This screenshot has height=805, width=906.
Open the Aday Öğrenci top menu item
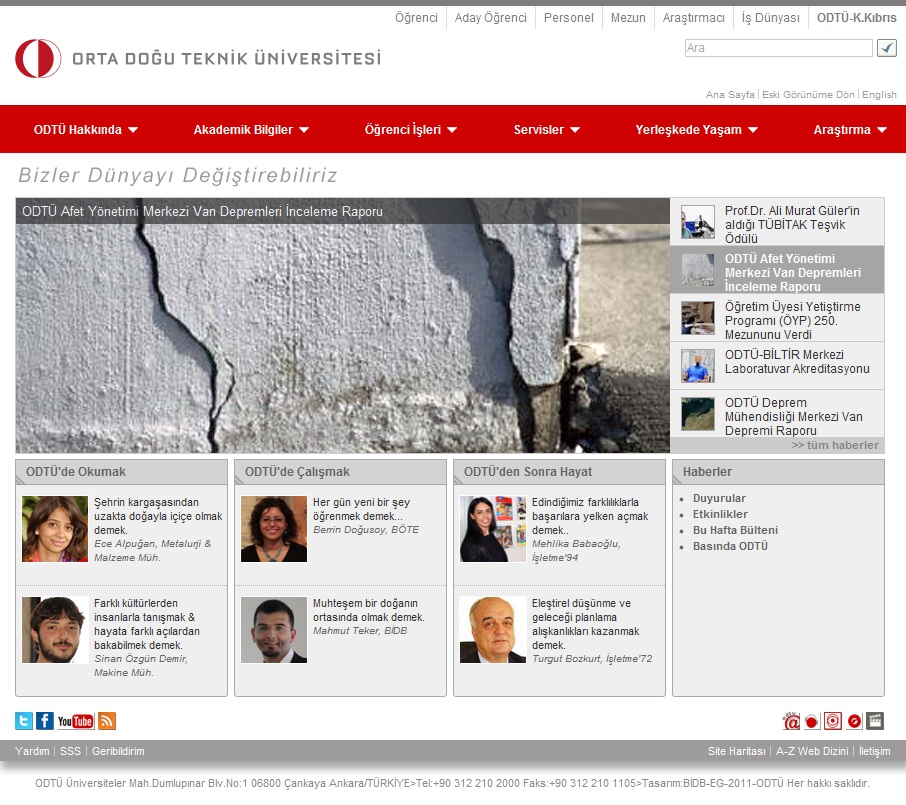[491, 18]
